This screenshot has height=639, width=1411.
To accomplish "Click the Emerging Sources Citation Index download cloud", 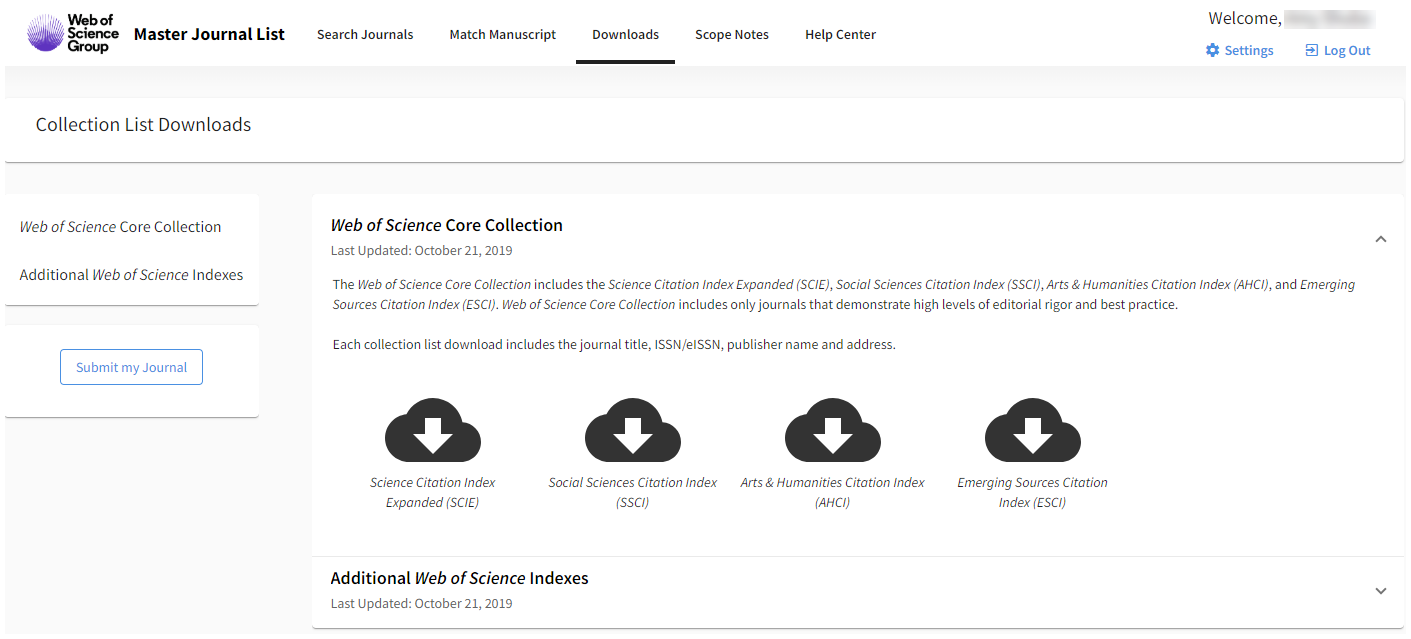I will [1032, 431].
